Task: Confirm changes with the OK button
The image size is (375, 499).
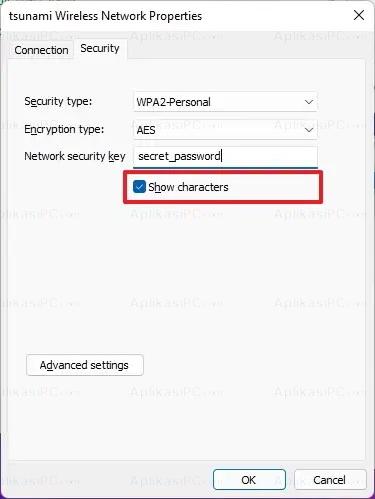Action: (249, 480)
